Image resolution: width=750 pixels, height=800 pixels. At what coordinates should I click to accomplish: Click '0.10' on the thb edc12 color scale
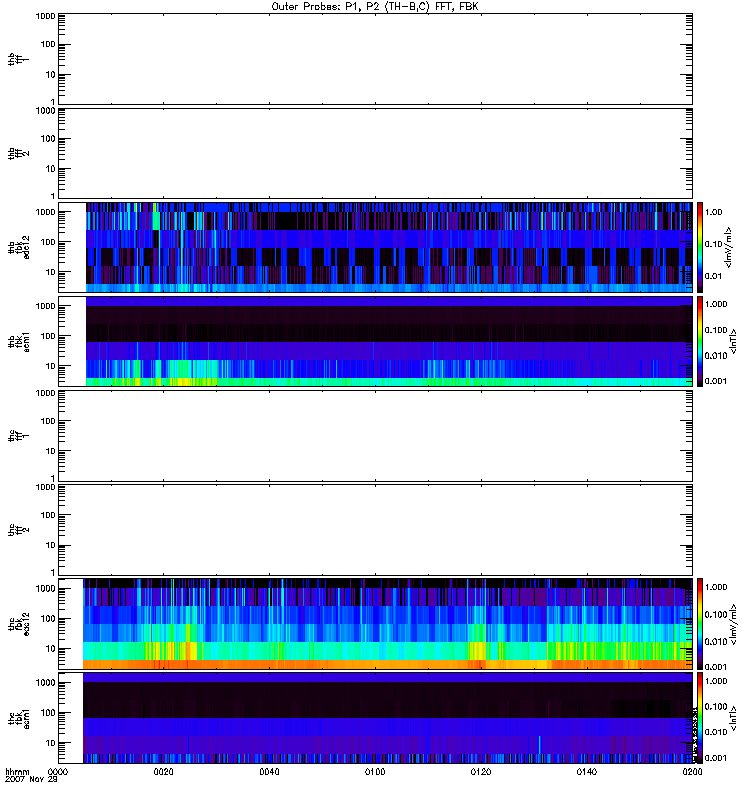click(714, 244)
